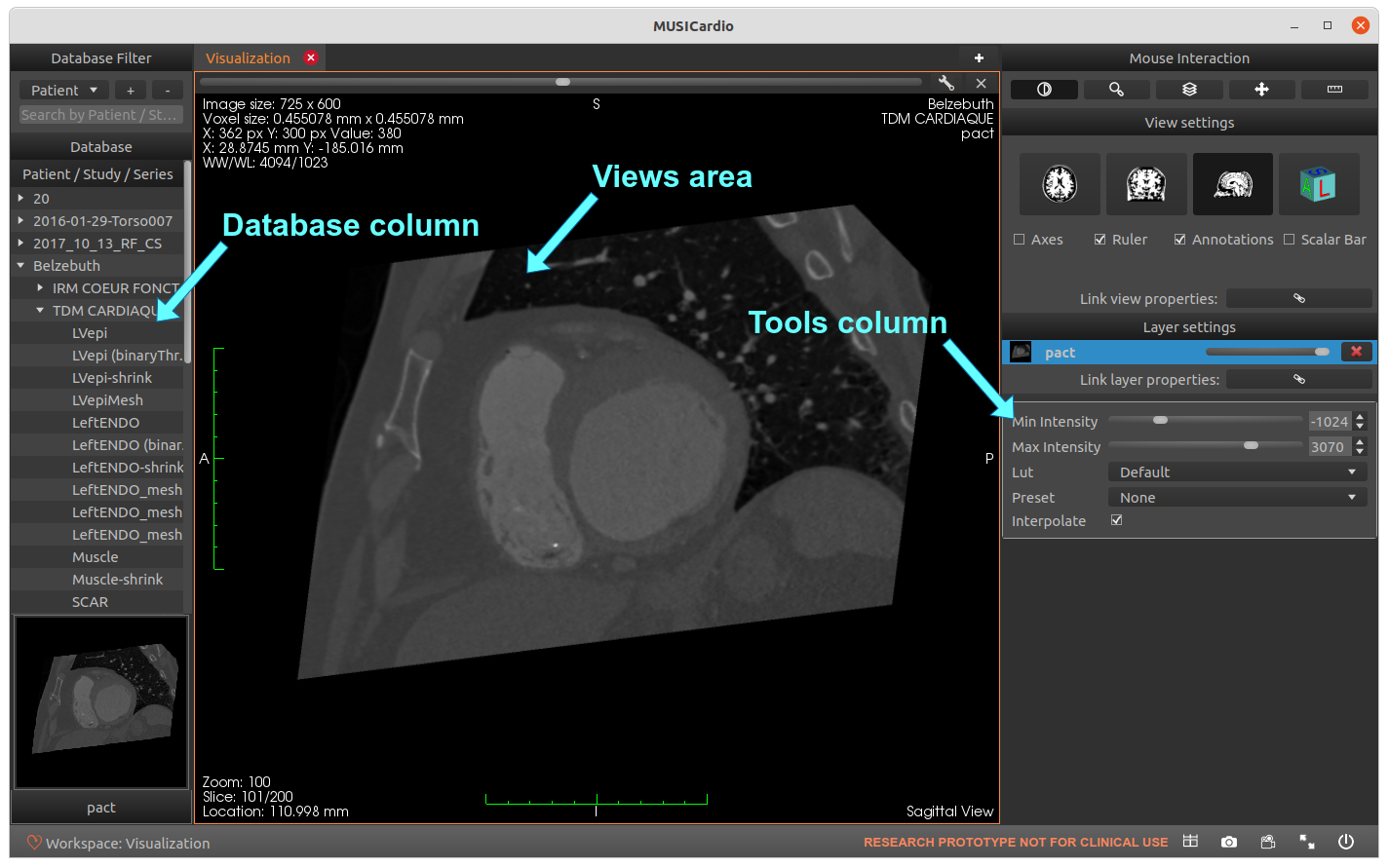Collapse the Belzebuth patient node

point(20,265)
